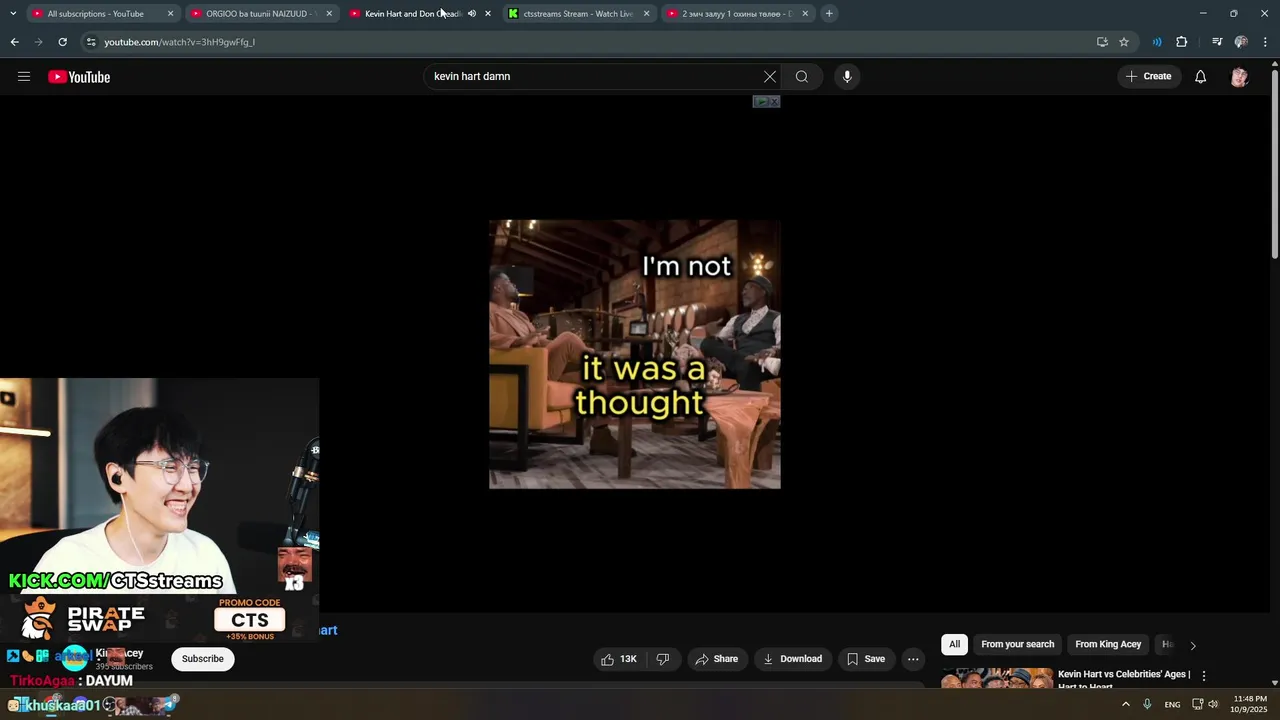Open the YouTube hamburger guide menu

click(x=24, y=77)
